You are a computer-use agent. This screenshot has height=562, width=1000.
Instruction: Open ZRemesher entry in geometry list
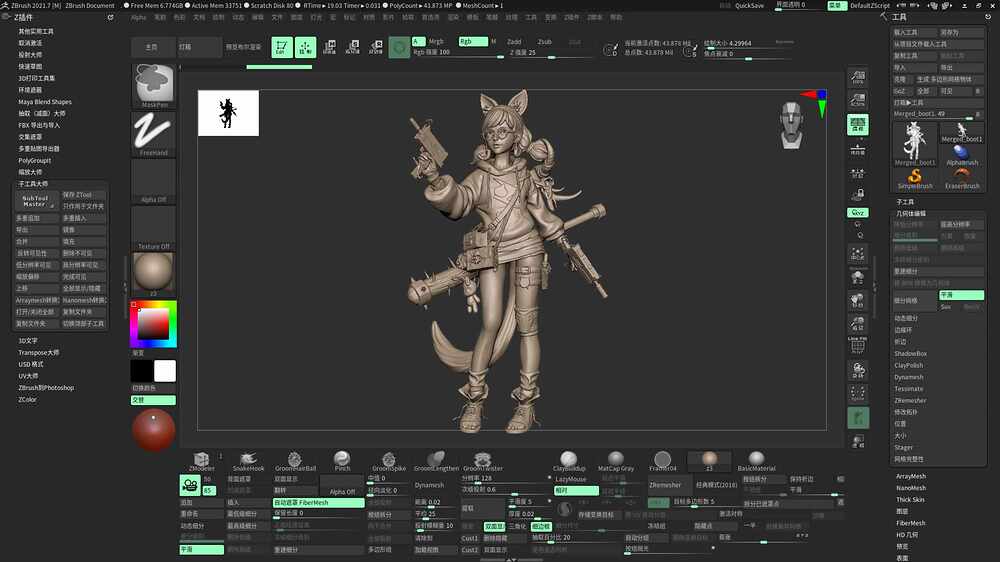pyautogui.click(x=910, y=400)
